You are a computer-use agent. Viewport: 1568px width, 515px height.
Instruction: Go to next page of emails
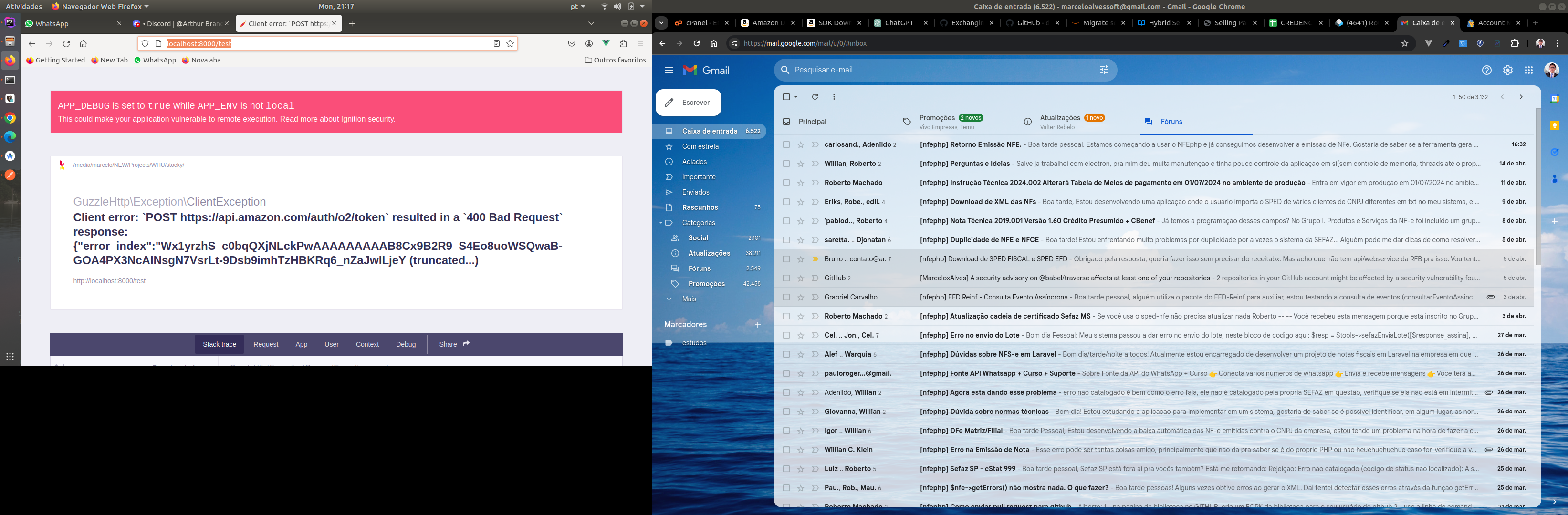1521,97
